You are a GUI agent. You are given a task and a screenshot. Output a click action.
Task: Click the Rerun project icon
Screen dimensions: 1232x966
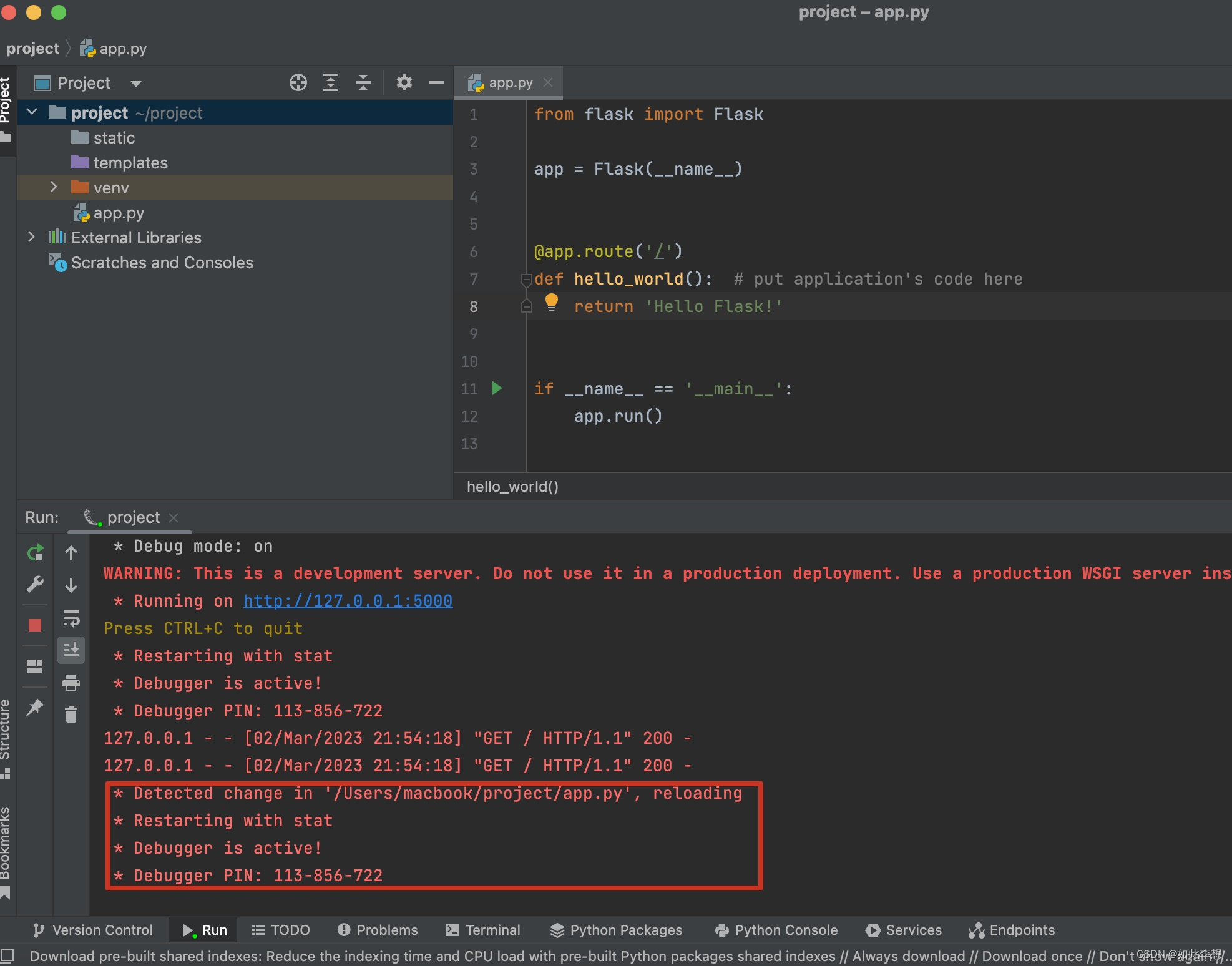point(36,552)
